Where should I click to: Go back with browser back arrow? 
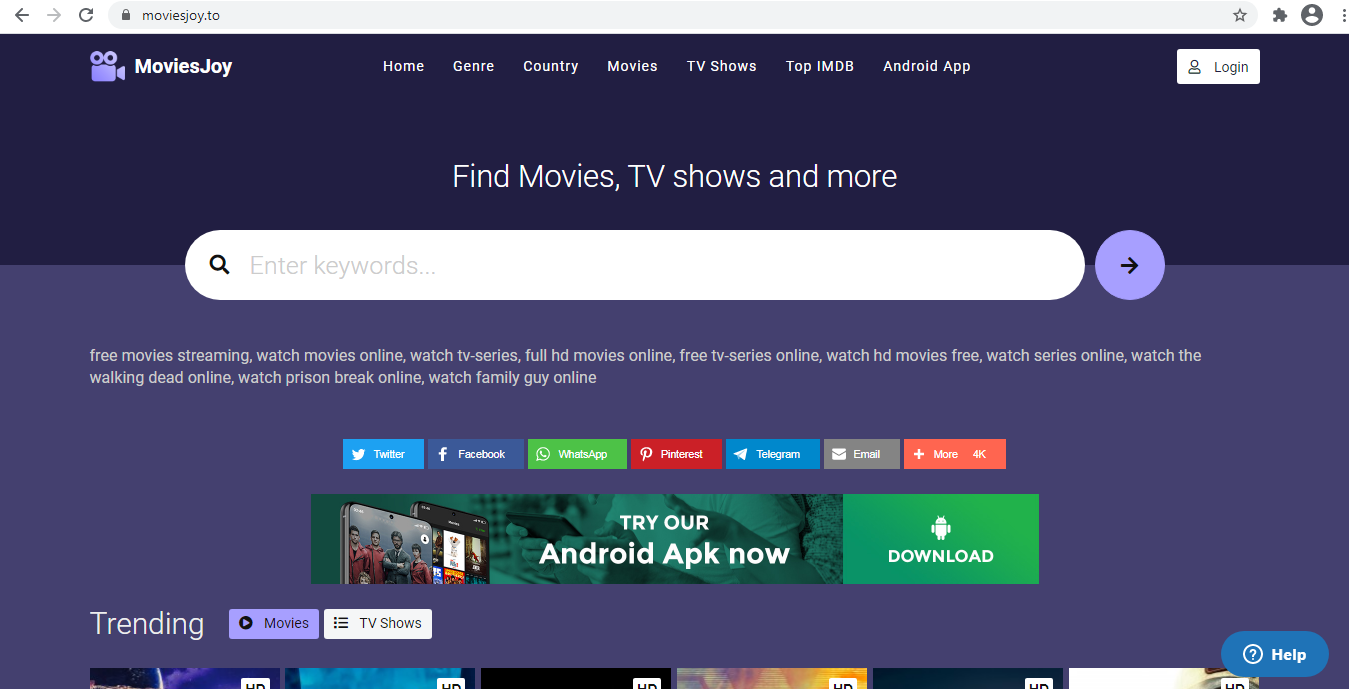[x=22, y=15]
